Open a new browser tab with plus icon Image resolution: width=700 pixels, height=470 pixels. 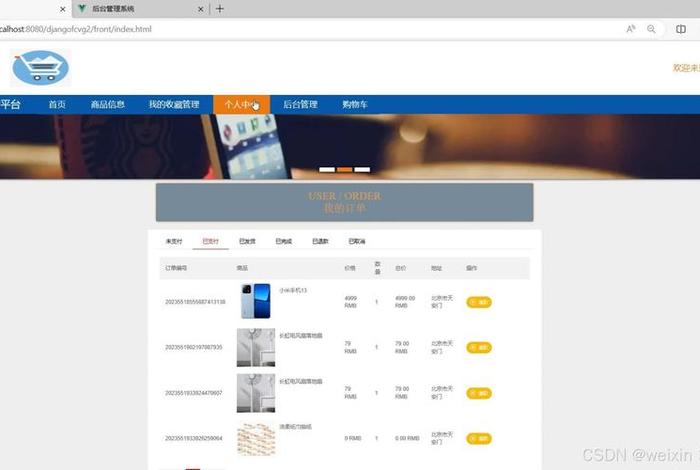pyautogui.click(x=220, y=9)
